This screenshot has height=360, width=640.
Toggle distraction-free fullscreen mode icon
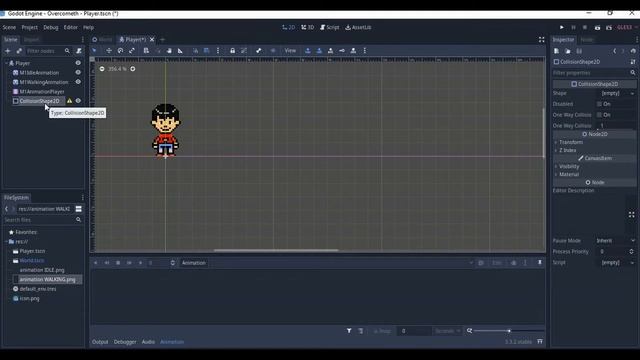click(x=541, y=40)
